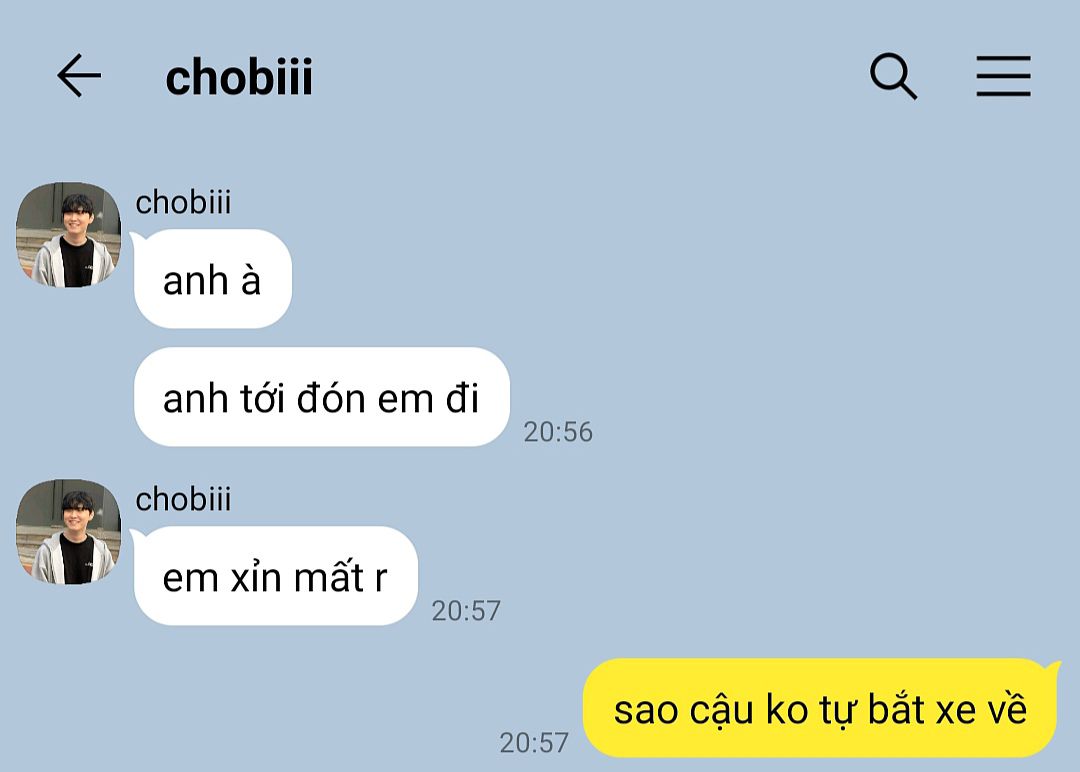The width and height of the screenshot is (1080, 772).
Task: Tap the word 'về' in the yellow reply
Action: [1007, 709]
